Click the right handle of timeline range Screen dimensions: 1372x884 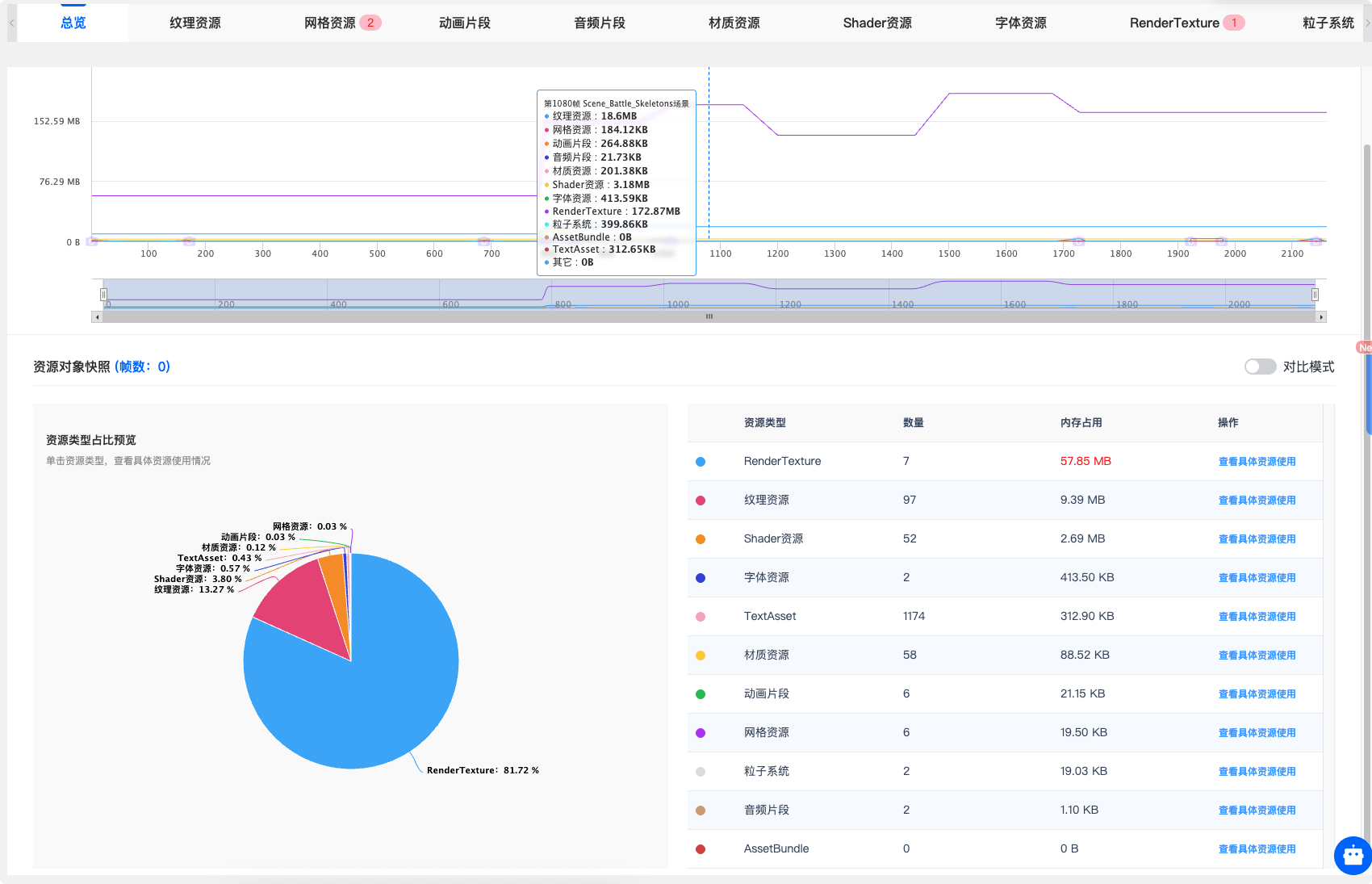point(1315,295)
